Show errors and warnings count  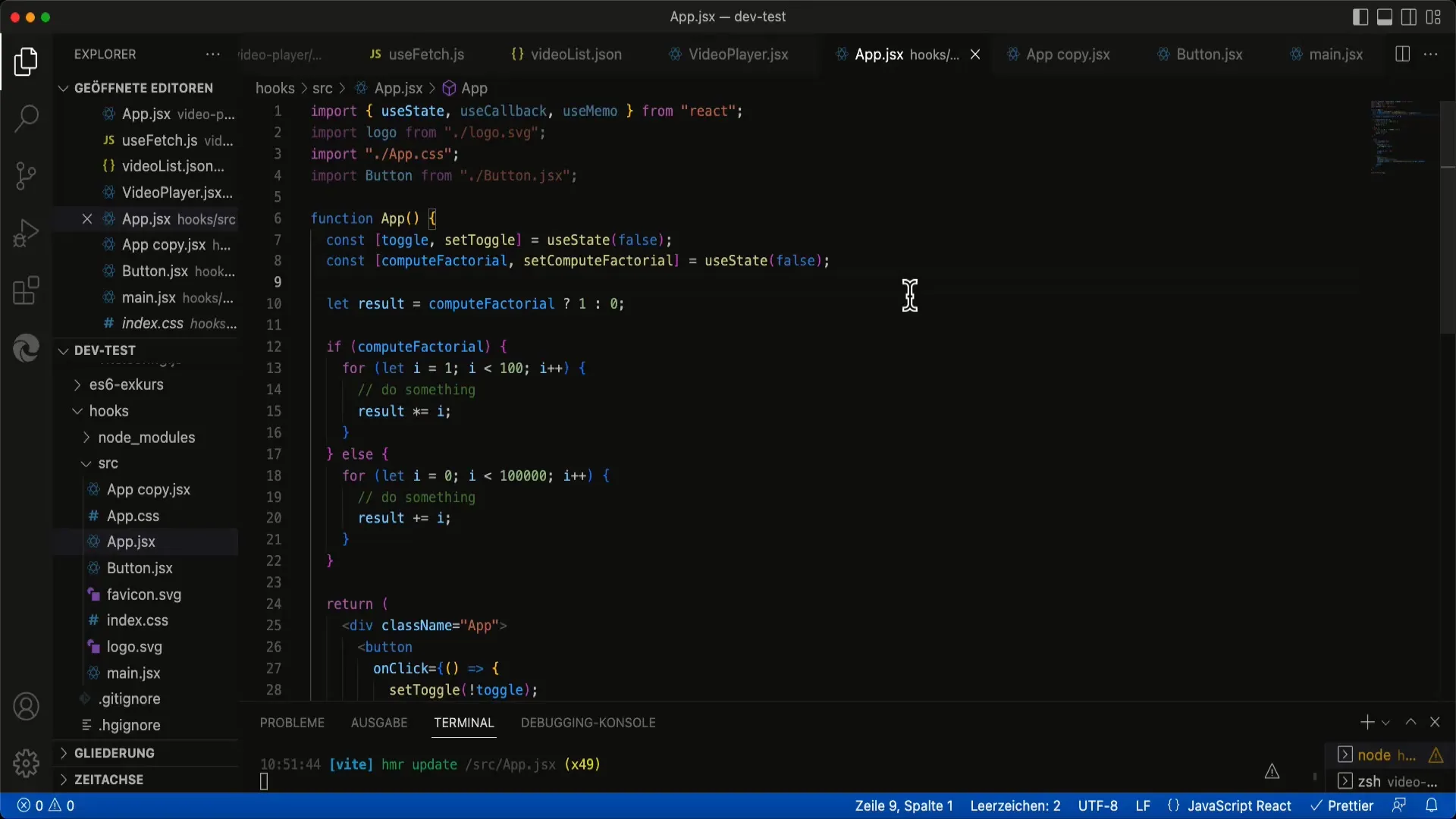[x=45, y=805]
